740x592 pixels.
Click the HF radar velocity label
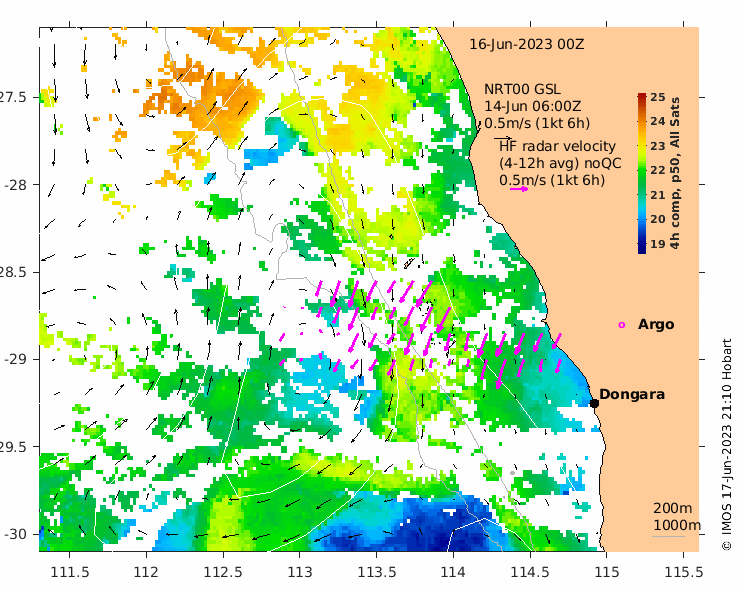[558, 146]
